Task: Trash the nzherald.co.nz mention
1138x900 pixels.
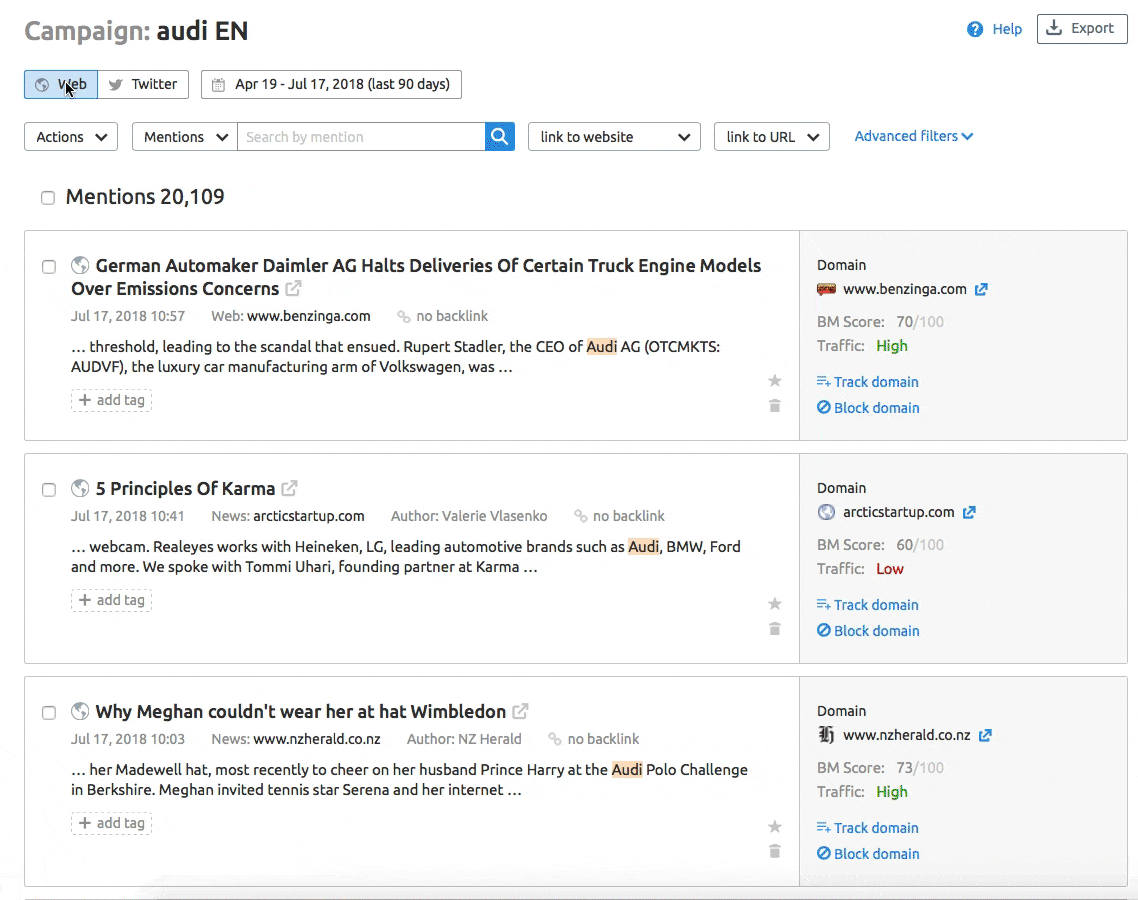Action: coord(774,851)
